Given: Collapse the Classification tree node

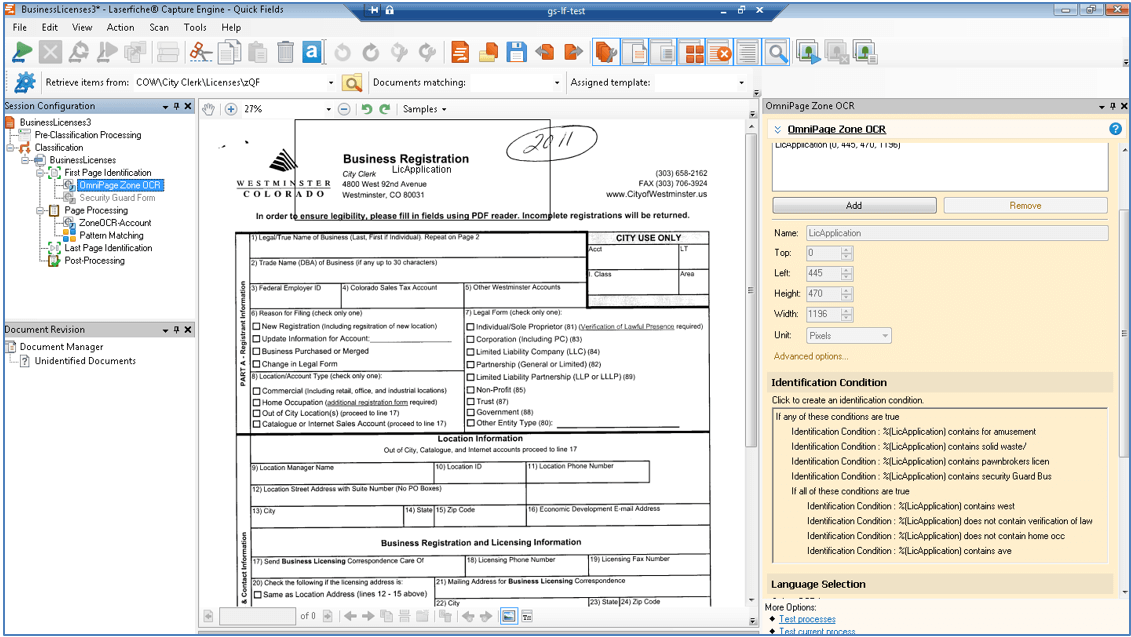Looking at the screenshot, I should [x=11, y=148].
